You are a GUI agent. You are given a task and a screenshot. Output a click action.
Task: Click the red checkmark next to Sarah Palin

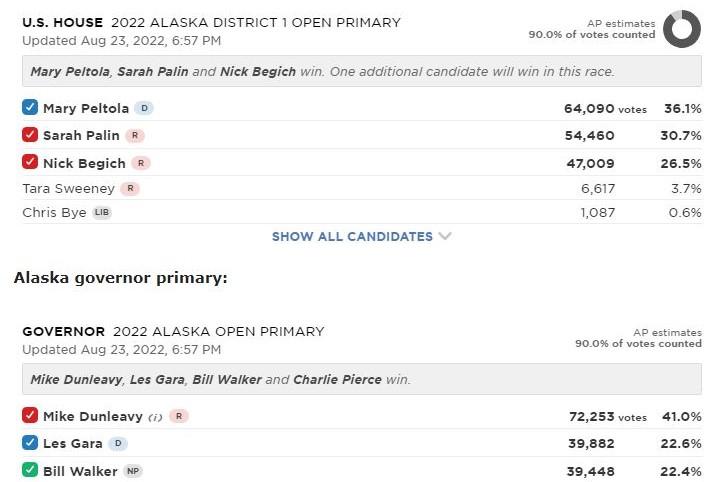30,135
